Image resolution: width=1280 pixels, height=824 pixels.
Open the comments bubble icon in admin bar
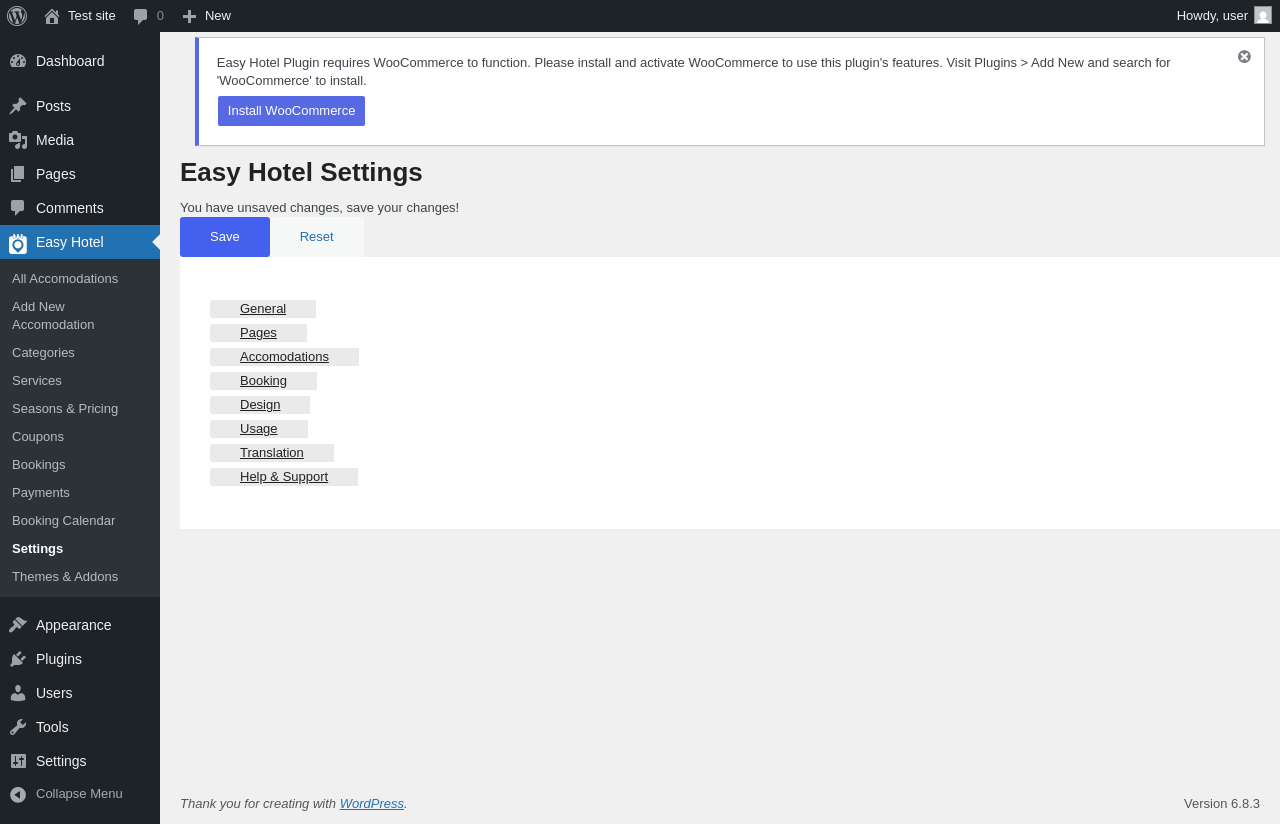[141, 16]
